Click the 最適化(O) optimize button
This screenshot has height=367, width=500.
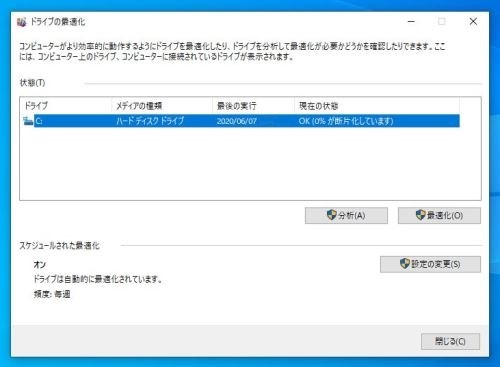pos(439,215)
